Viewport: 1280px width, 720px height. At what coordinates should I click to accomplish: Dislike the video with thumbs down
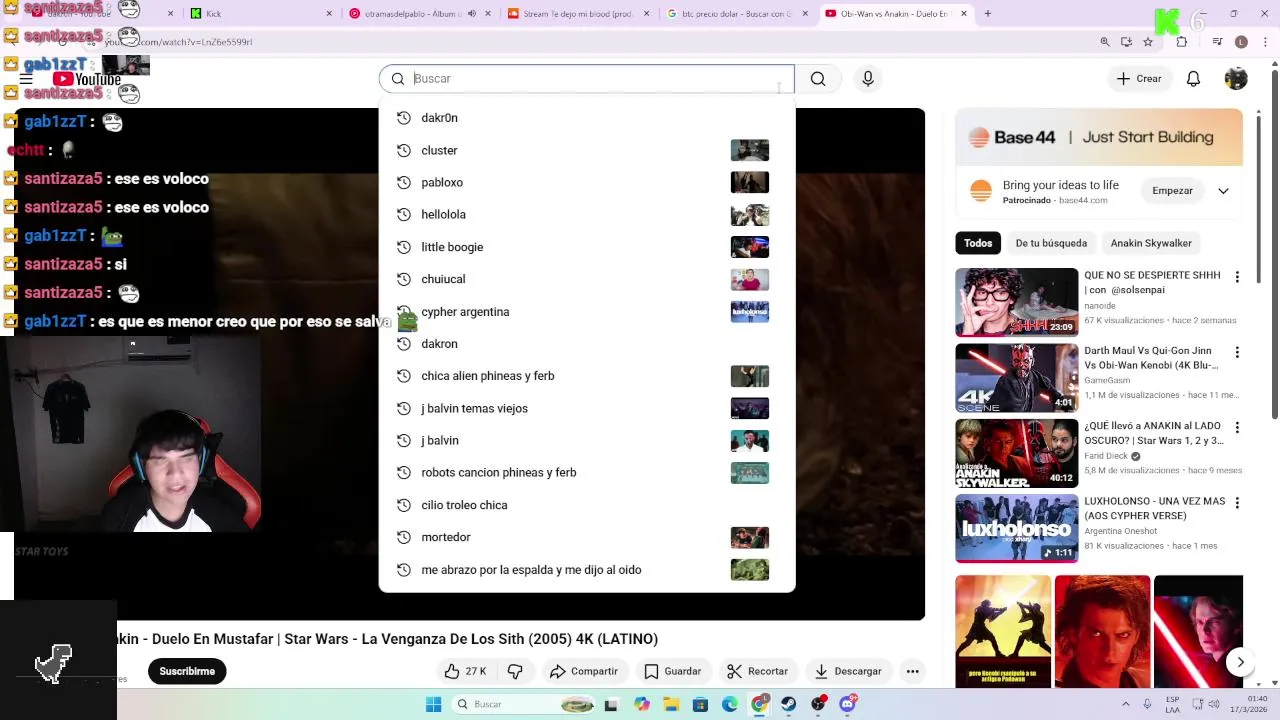point(515,671)
